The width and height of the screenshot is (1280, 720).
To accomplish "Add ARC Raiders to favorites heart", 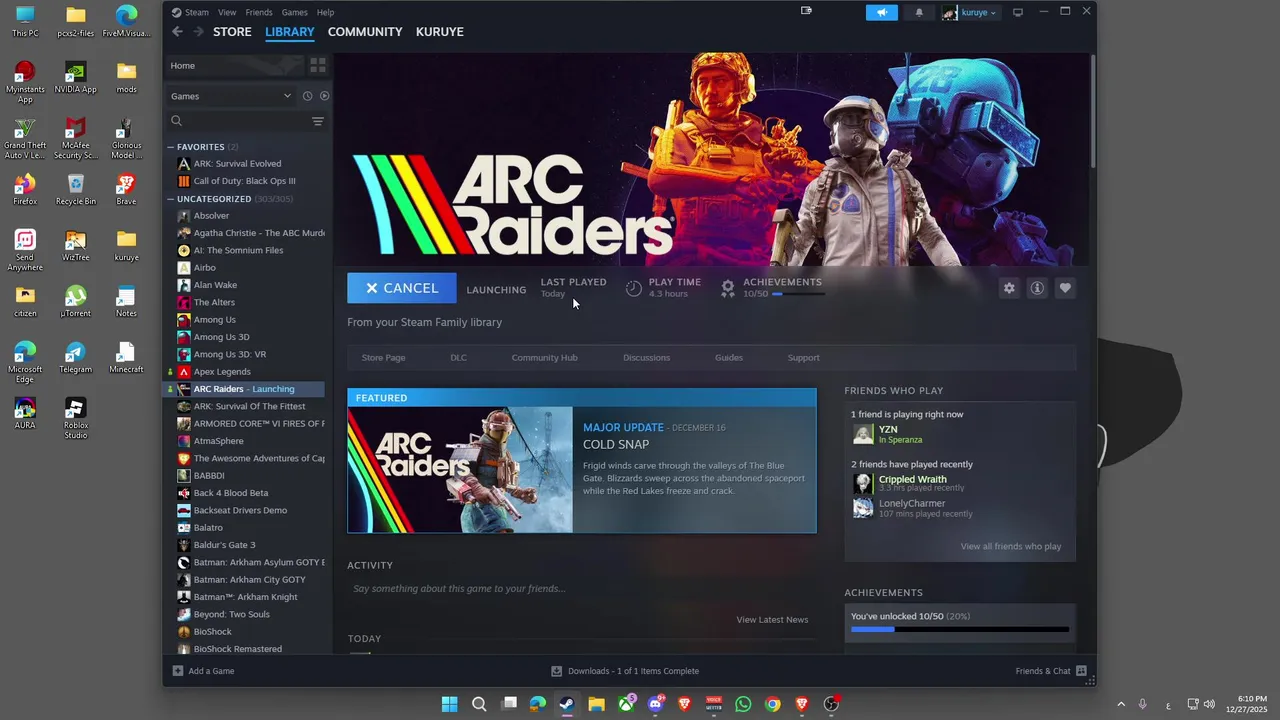I will 1065,288.
